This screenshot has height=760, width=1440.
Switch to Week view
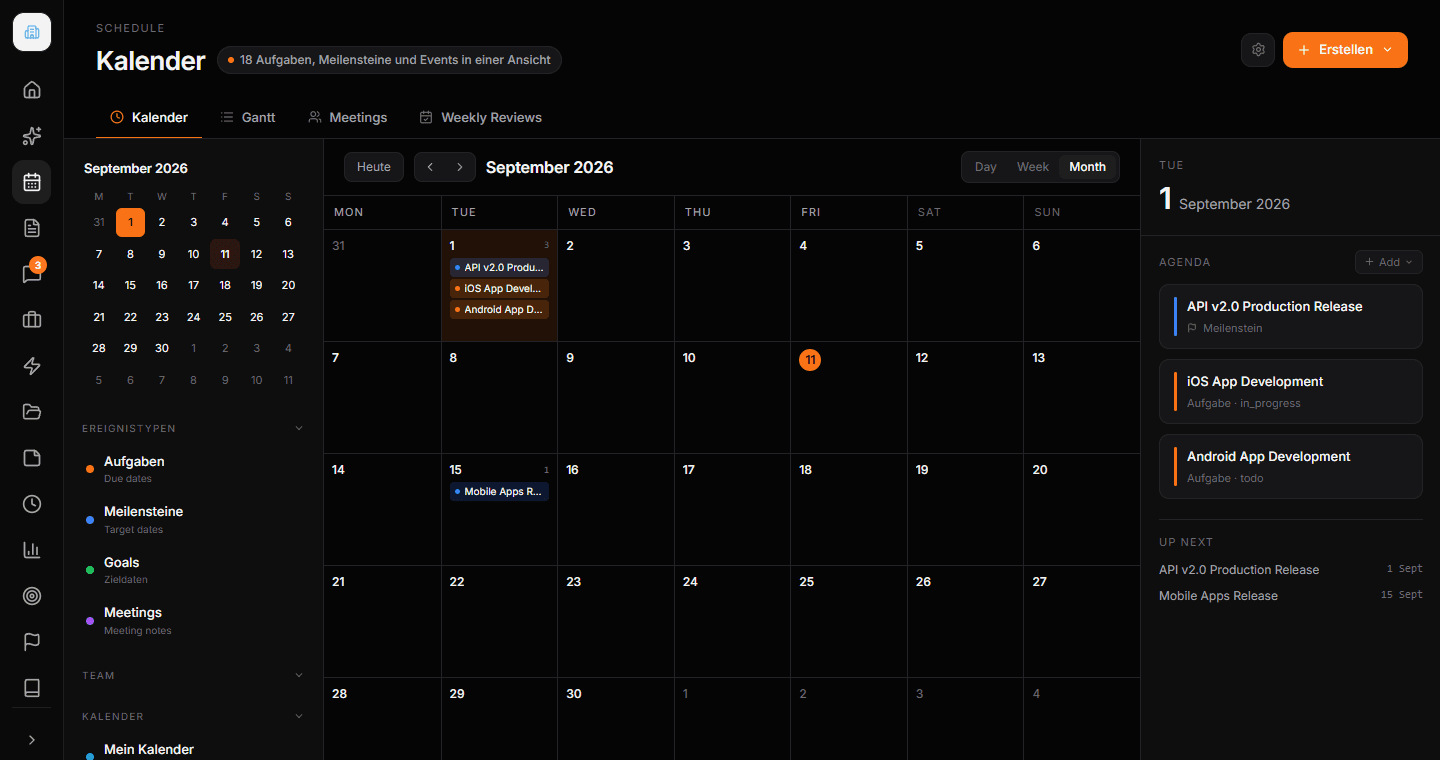(1033, 167)
